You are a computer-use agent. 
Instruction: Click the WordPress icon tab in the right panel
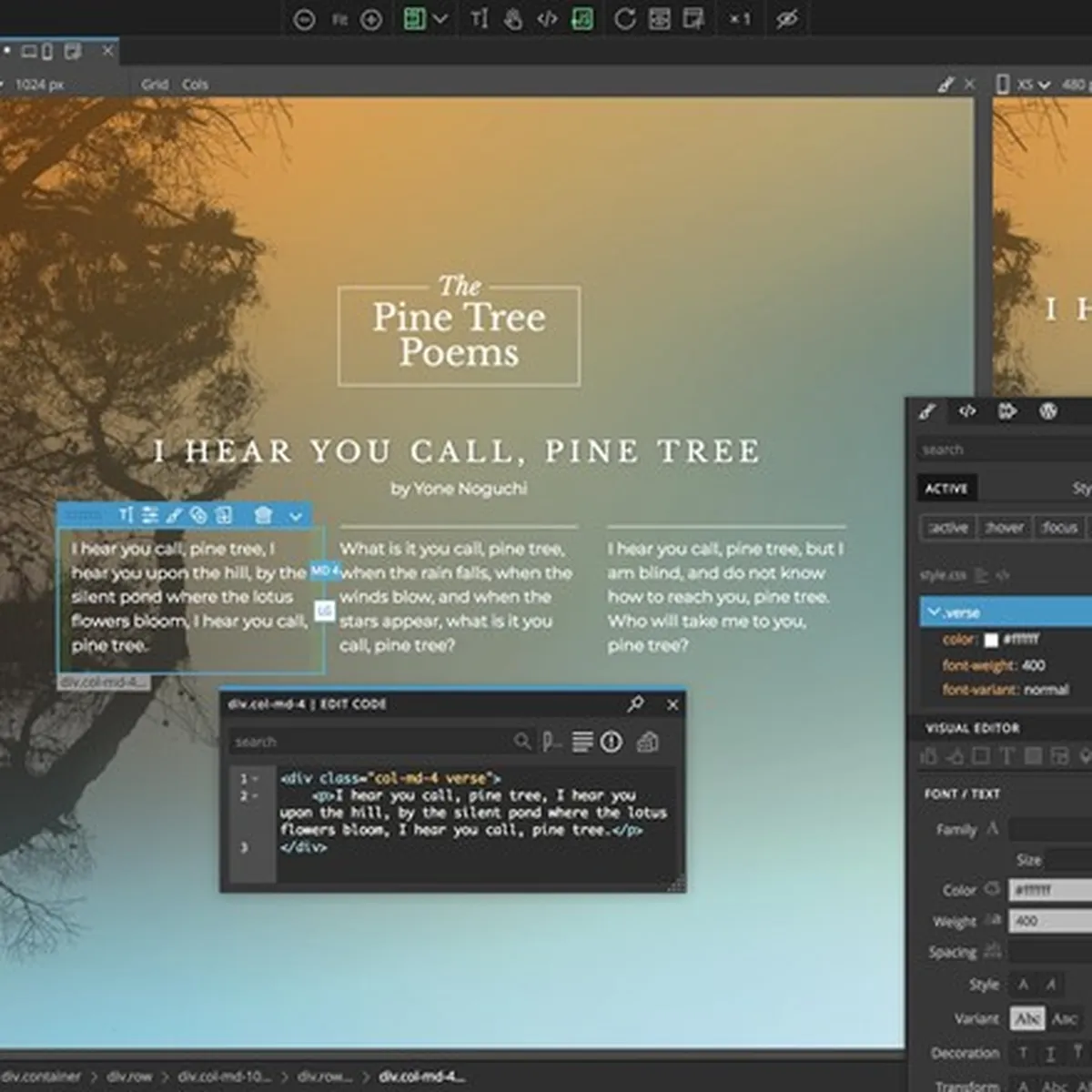[x=1048, y=411]
